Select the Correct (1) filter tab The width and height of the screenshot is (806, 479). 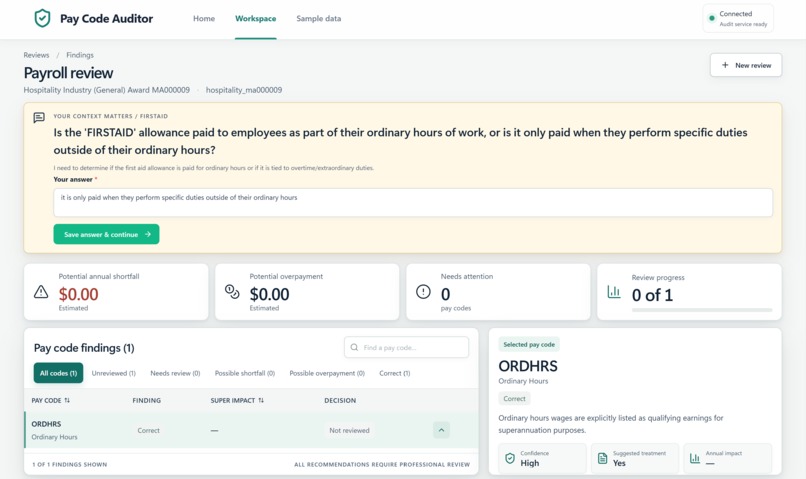click(395, 373)
